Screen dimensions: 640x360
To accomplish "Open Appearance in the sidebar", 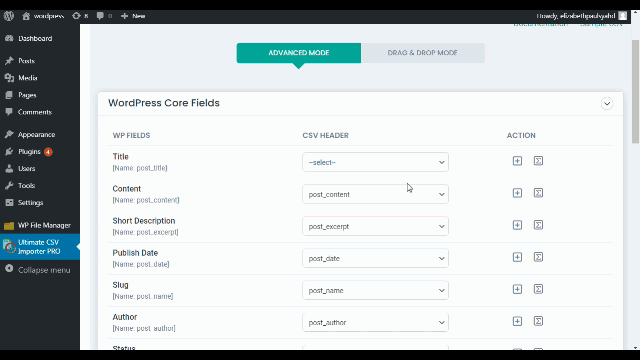I will tap(40, 135).
